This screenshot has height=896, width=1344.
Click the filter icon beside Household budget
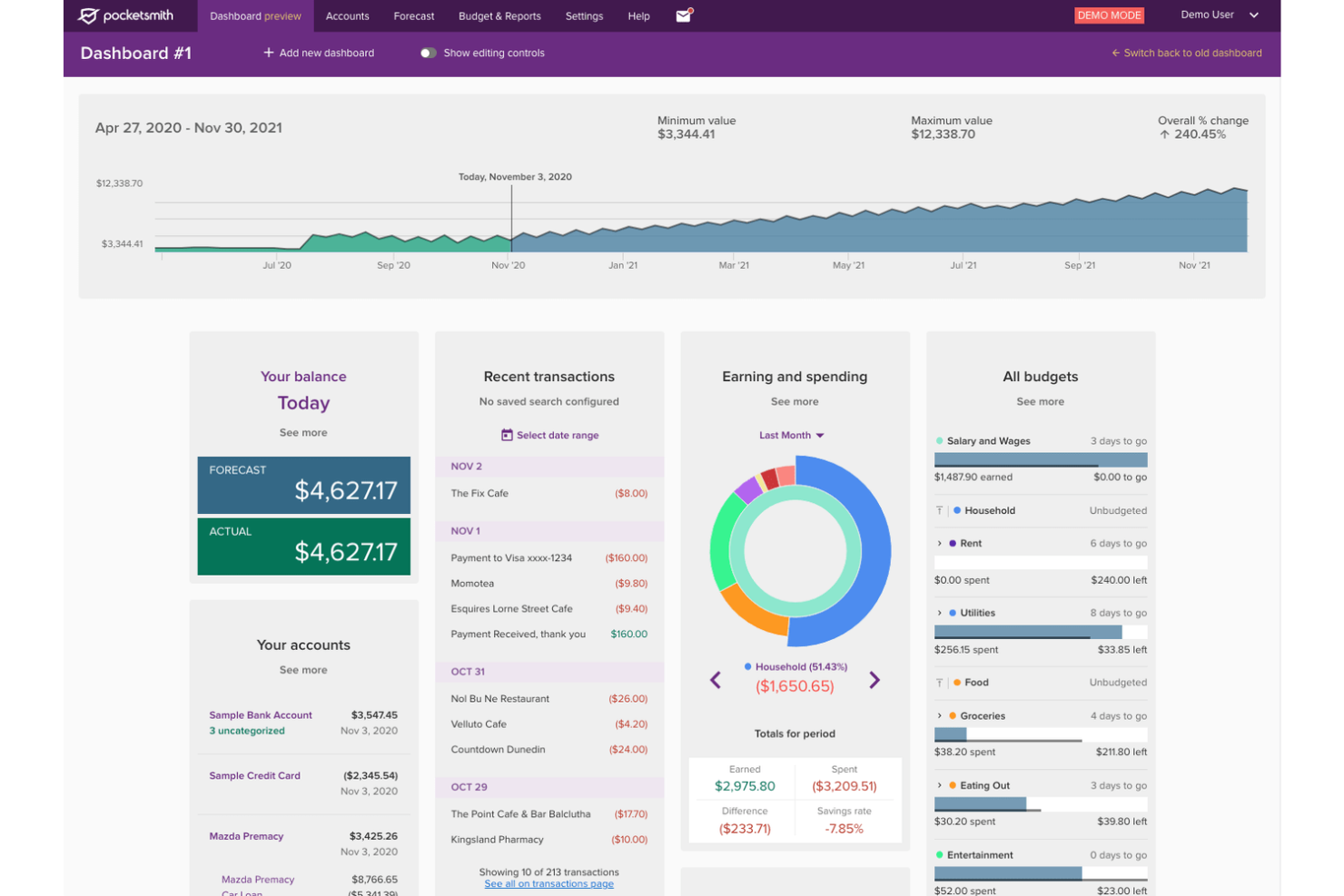coord(941,510)
